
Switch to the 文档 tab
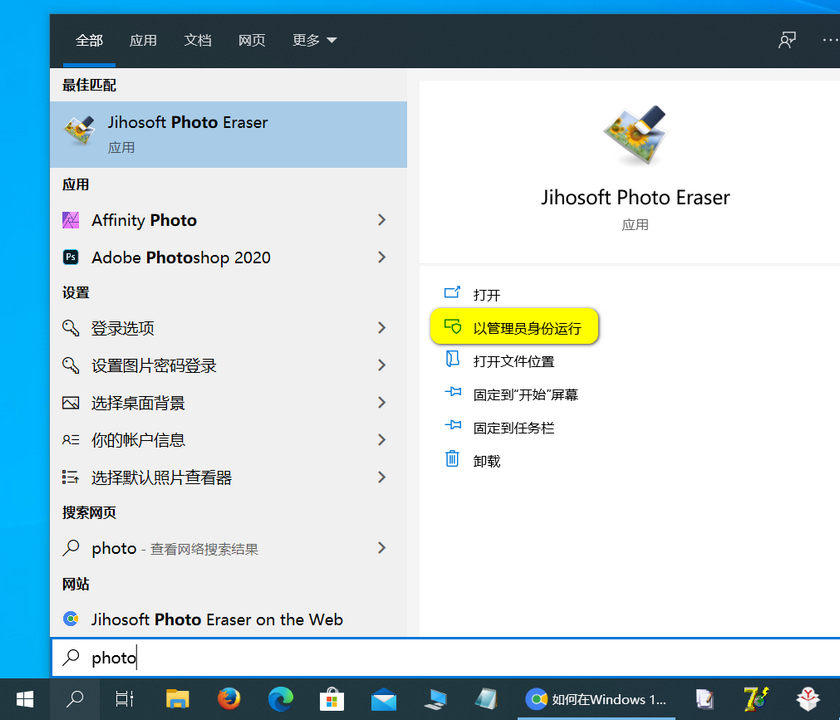click(198, 40)
